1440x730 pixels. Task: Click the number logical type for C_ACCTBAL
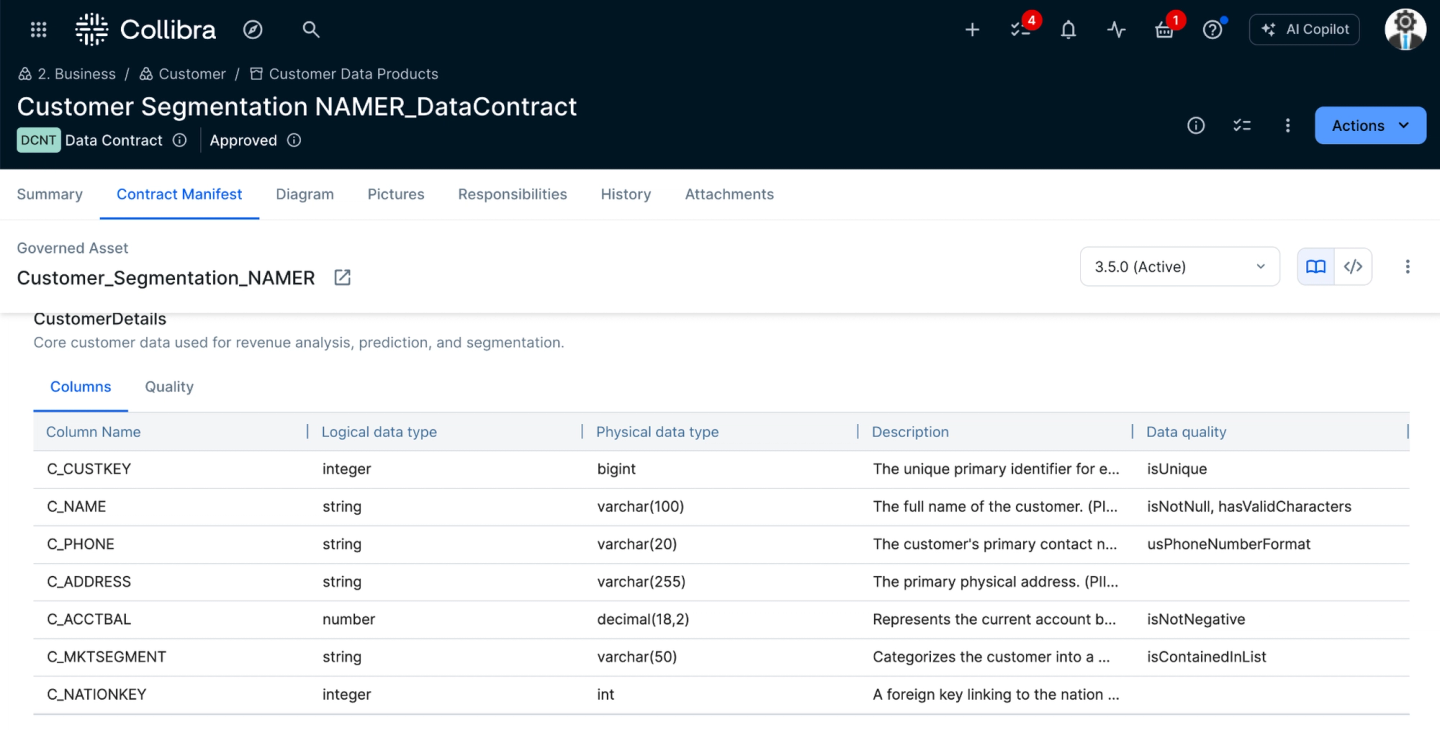pyautogui.click(x=349, y=619)
